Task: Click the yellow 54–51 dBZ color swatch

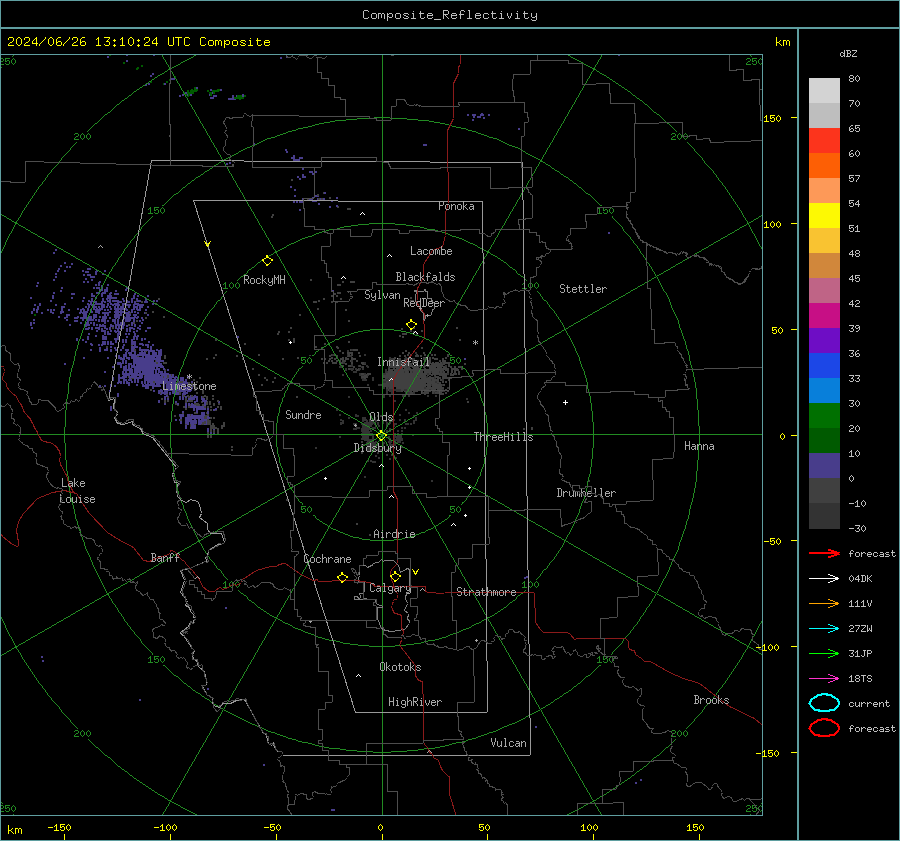Action: (x=824, y=216)
